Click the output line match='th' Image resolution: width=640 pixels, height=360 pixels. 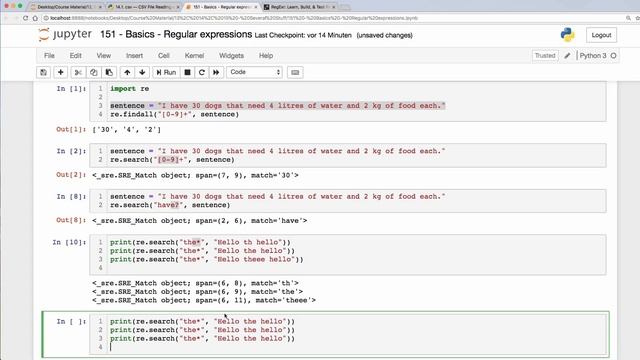pyautogui.click(x=195, y=283)
